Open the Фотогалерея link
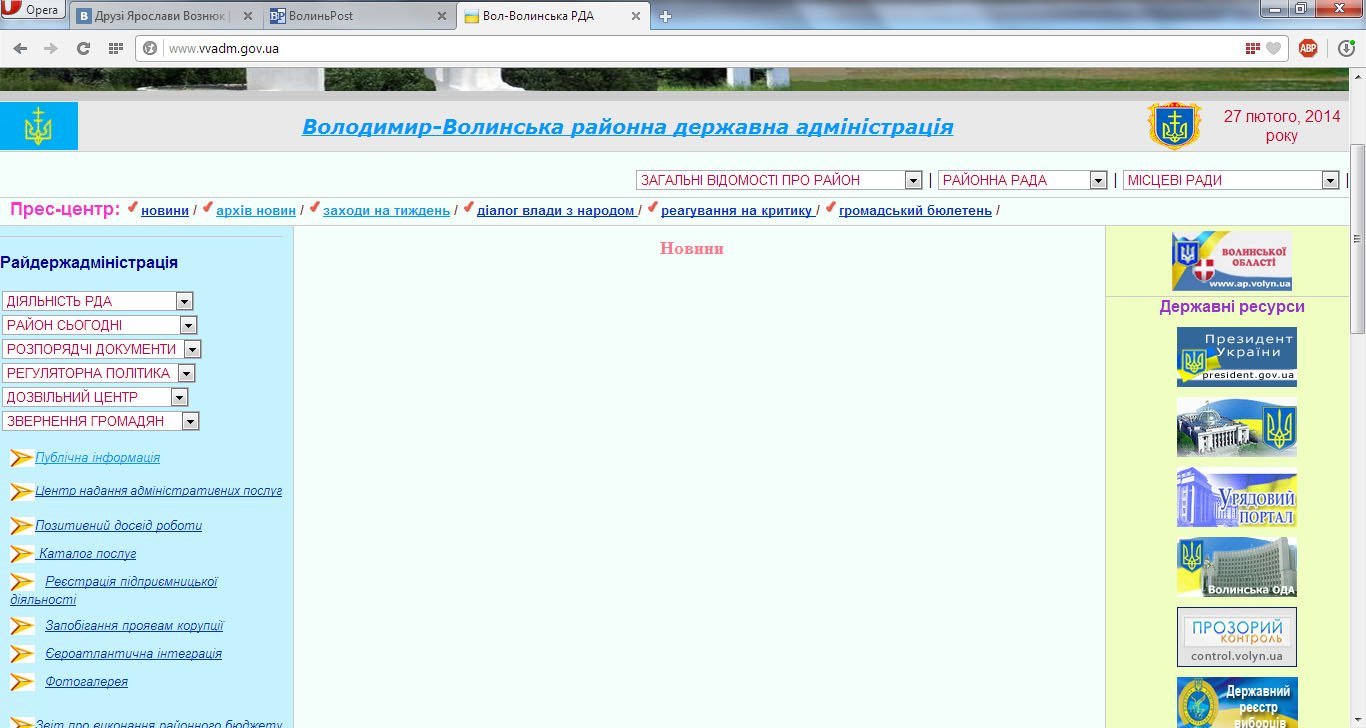The width and height of the screenshot is (1366, 728). [86, 682]
